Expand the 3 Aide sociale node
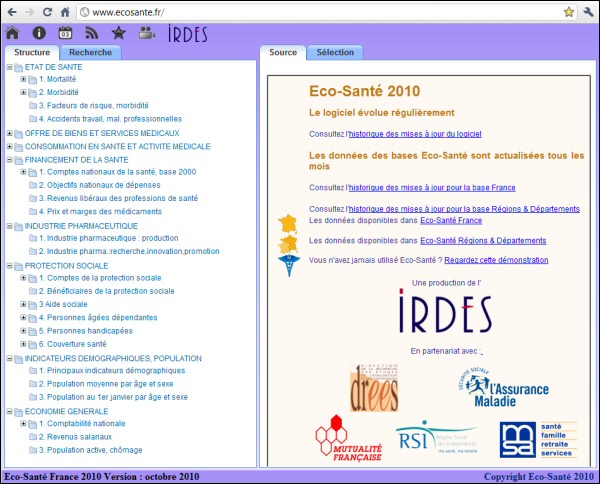This screenshot has width=600, height=484. (23, 304)
